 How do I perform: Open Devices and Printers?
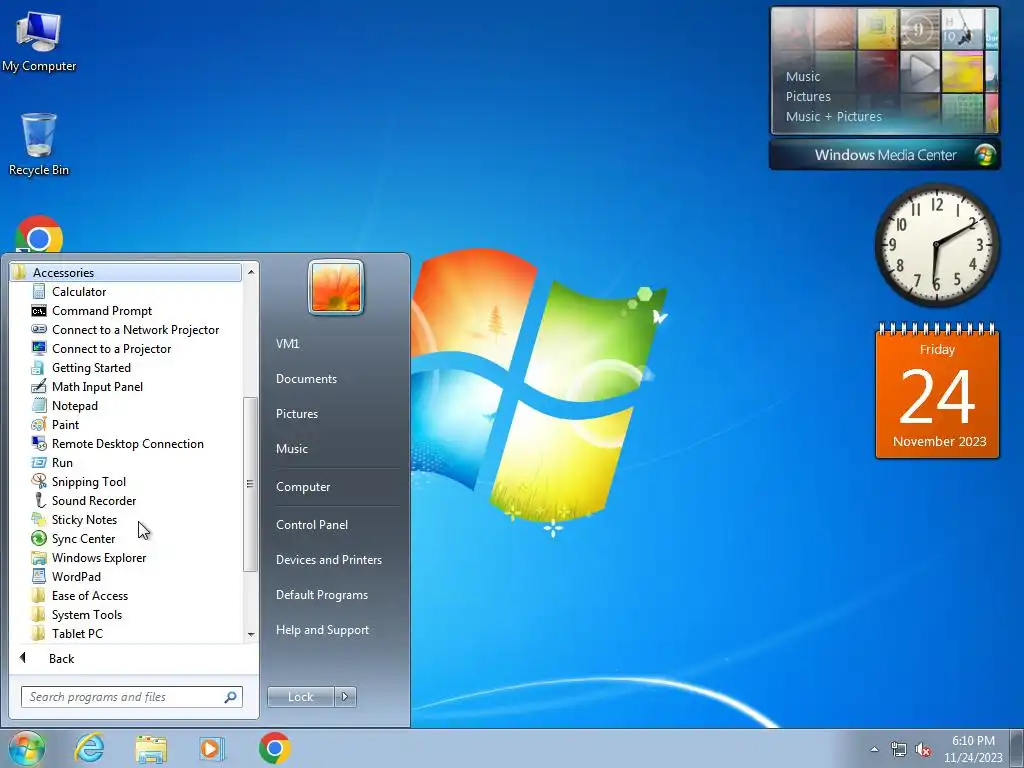click(328, 560)
